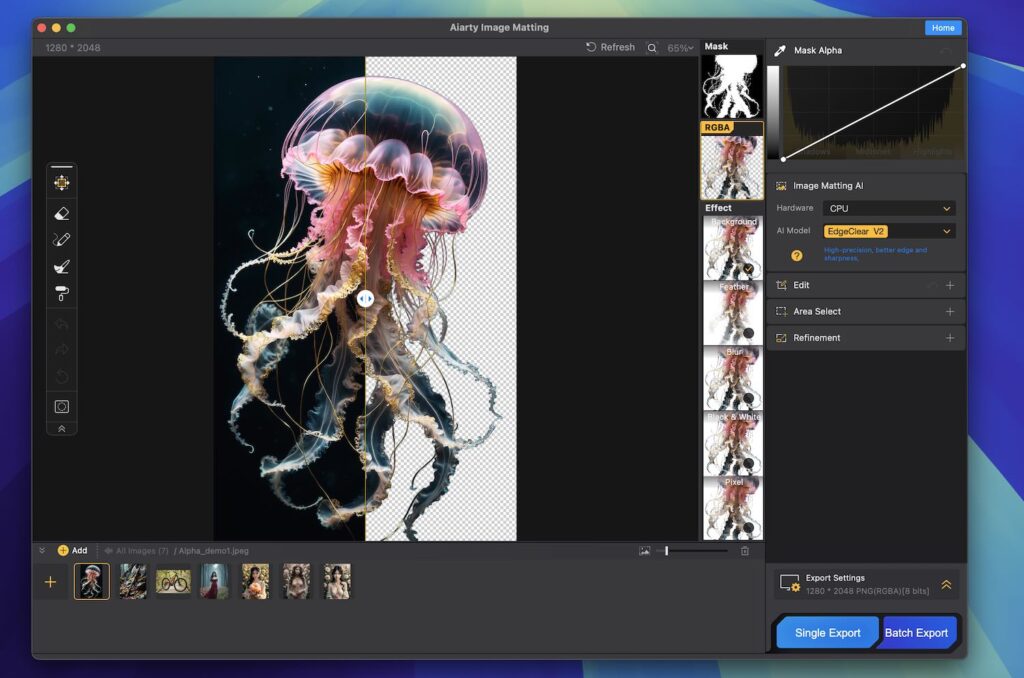Click the Export Settings title
The image size is (1024, 678).
pos(835,578)
